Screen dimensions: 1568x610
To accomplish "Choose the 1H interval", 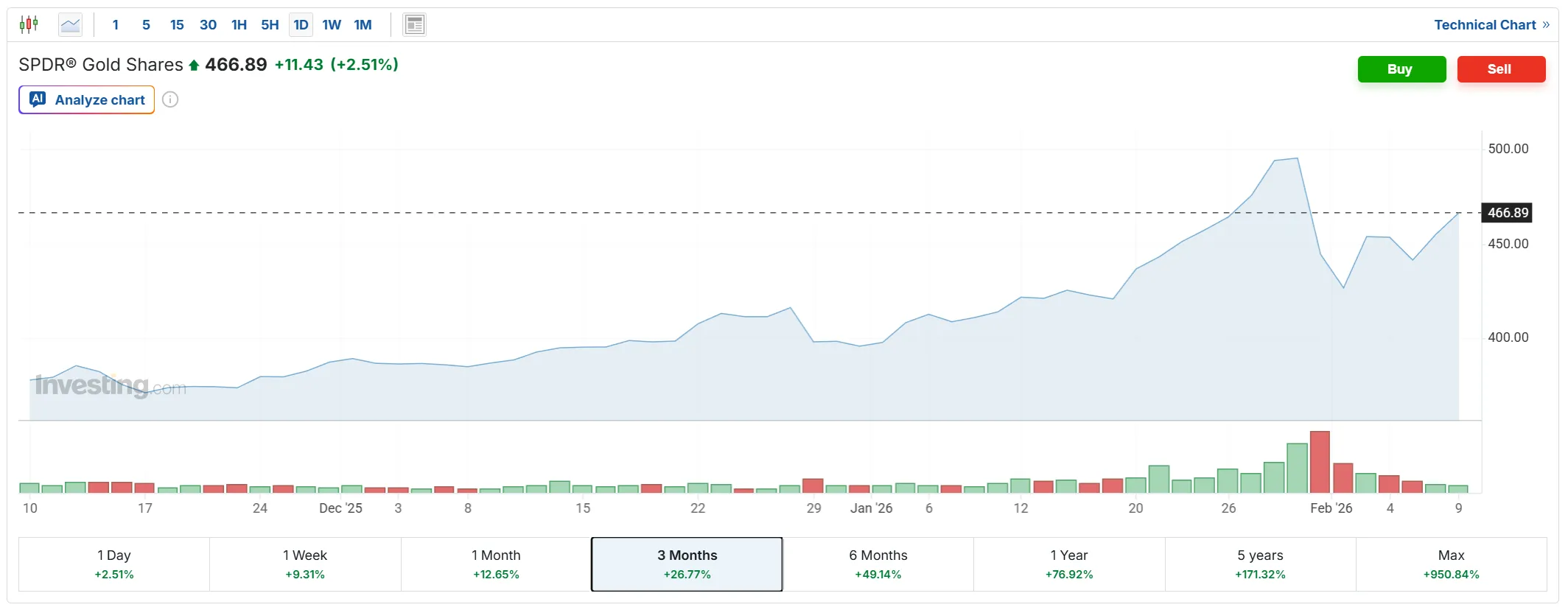I will point(239,25).
